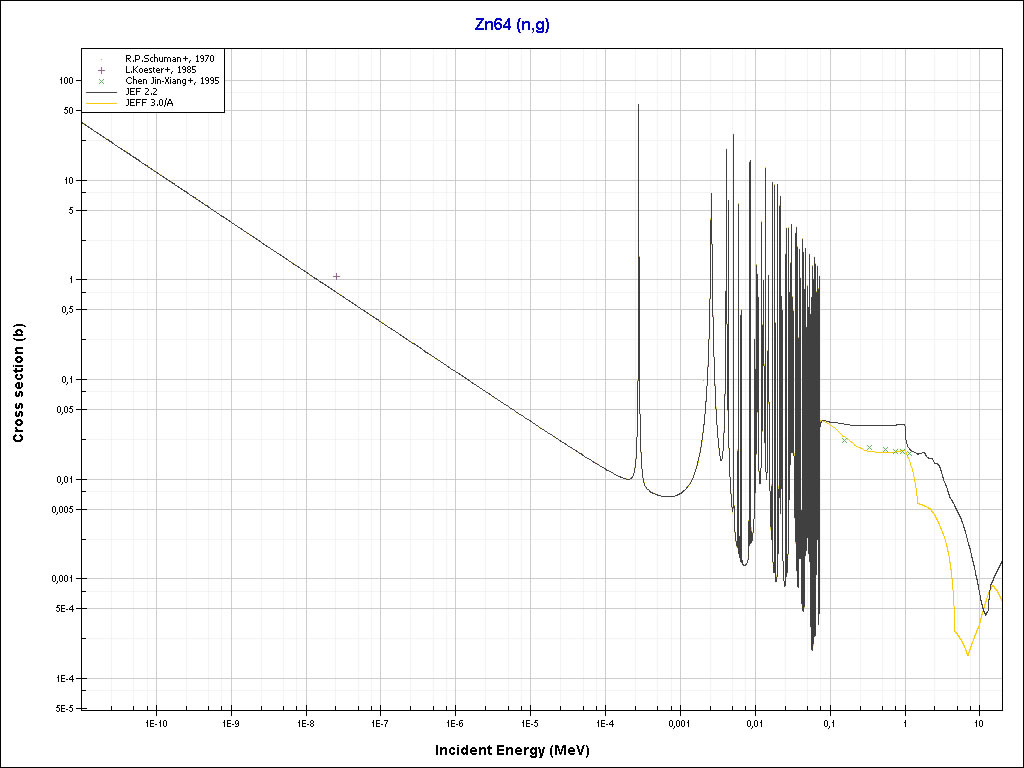Click the 100 tick label on the y-axis

(67, 80)
